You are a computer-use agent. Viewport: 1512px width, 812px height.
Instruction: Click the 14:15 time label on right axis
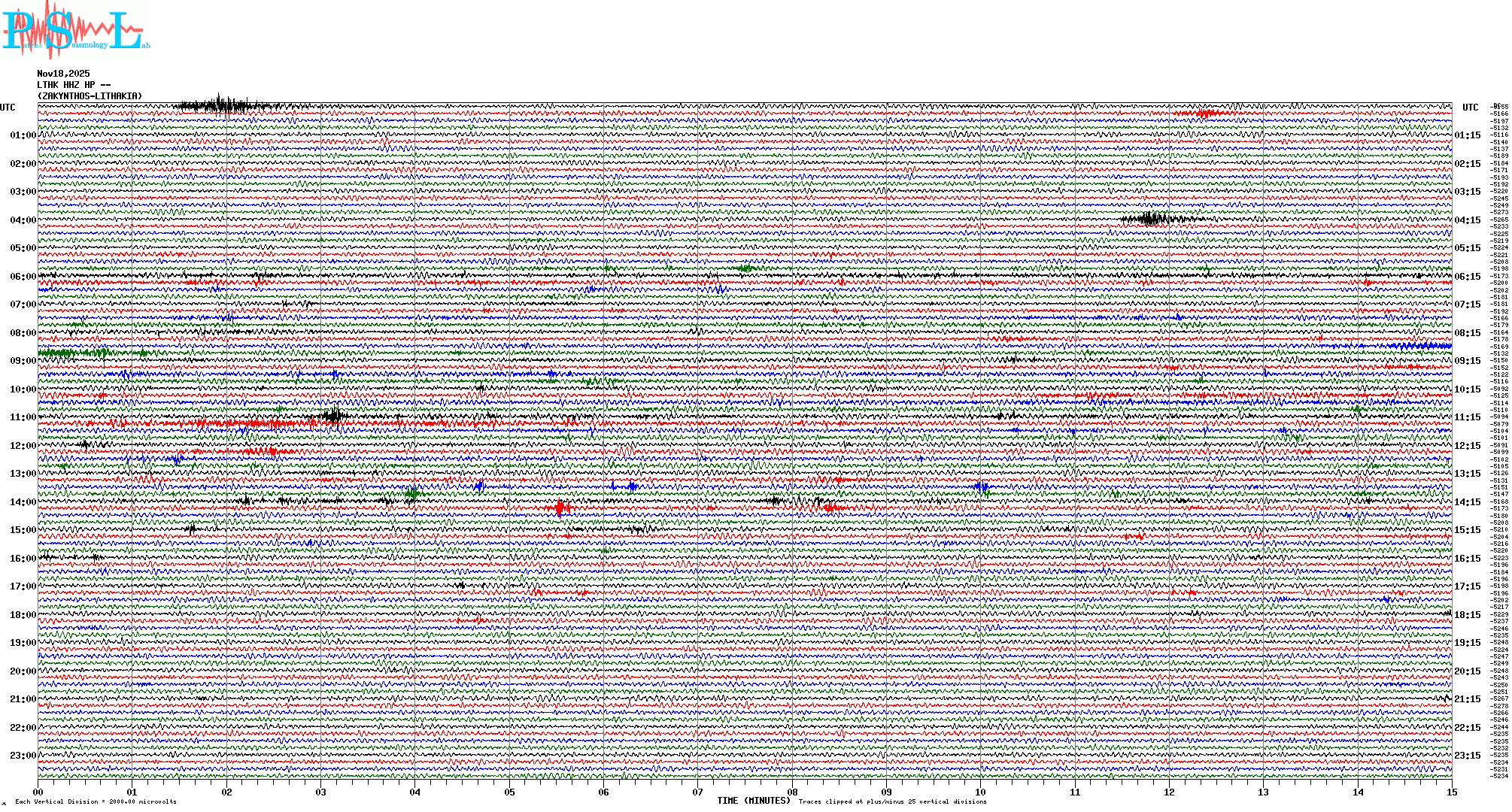(x=1468, y=502)
